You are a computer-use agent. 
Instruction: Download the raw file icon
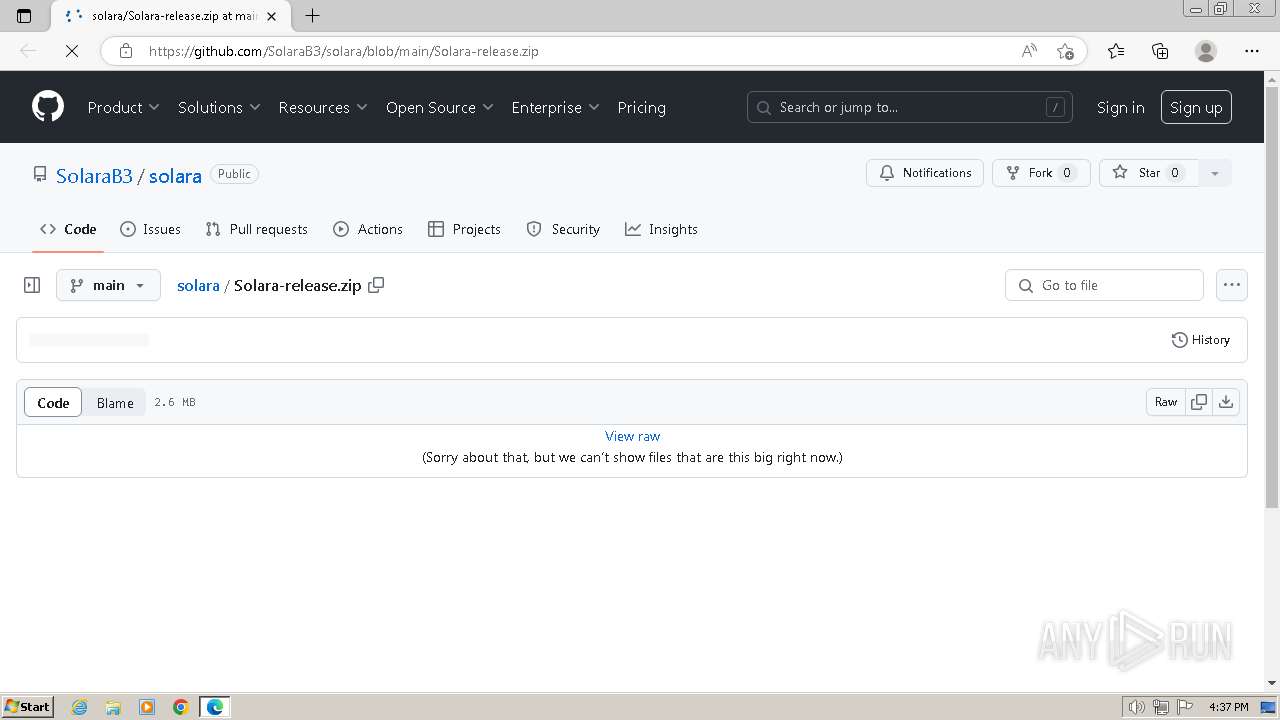point(1226,402)
